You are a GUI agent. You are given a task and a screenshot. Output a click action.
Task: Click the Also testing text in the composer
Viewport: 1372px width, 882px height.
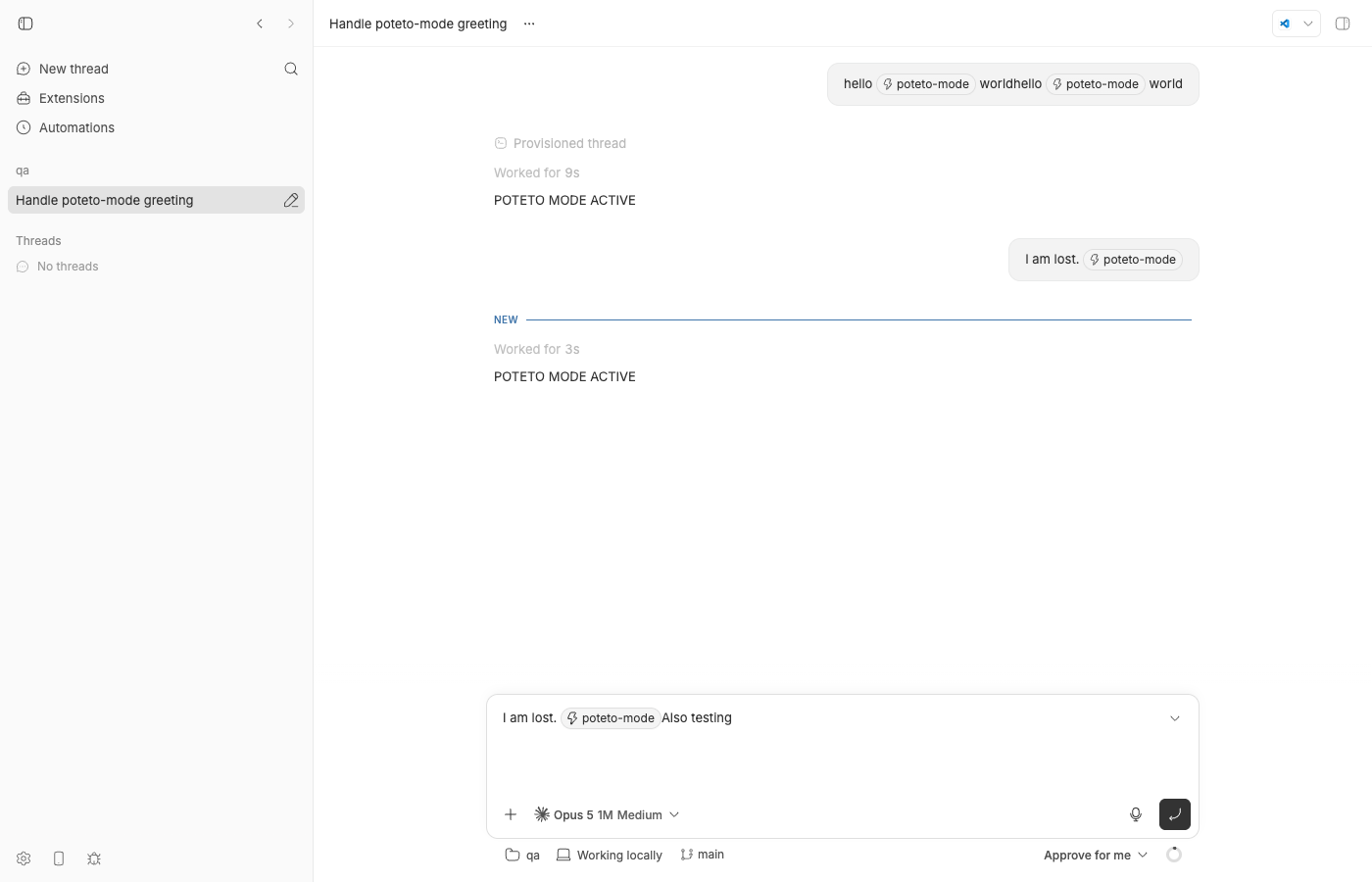tap(697, 718)
